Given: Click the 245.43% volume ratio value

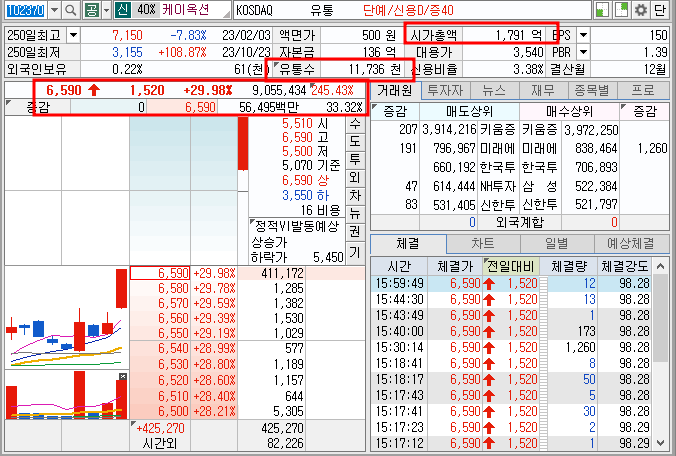Looking at the screenshot, I should (332, 90).
